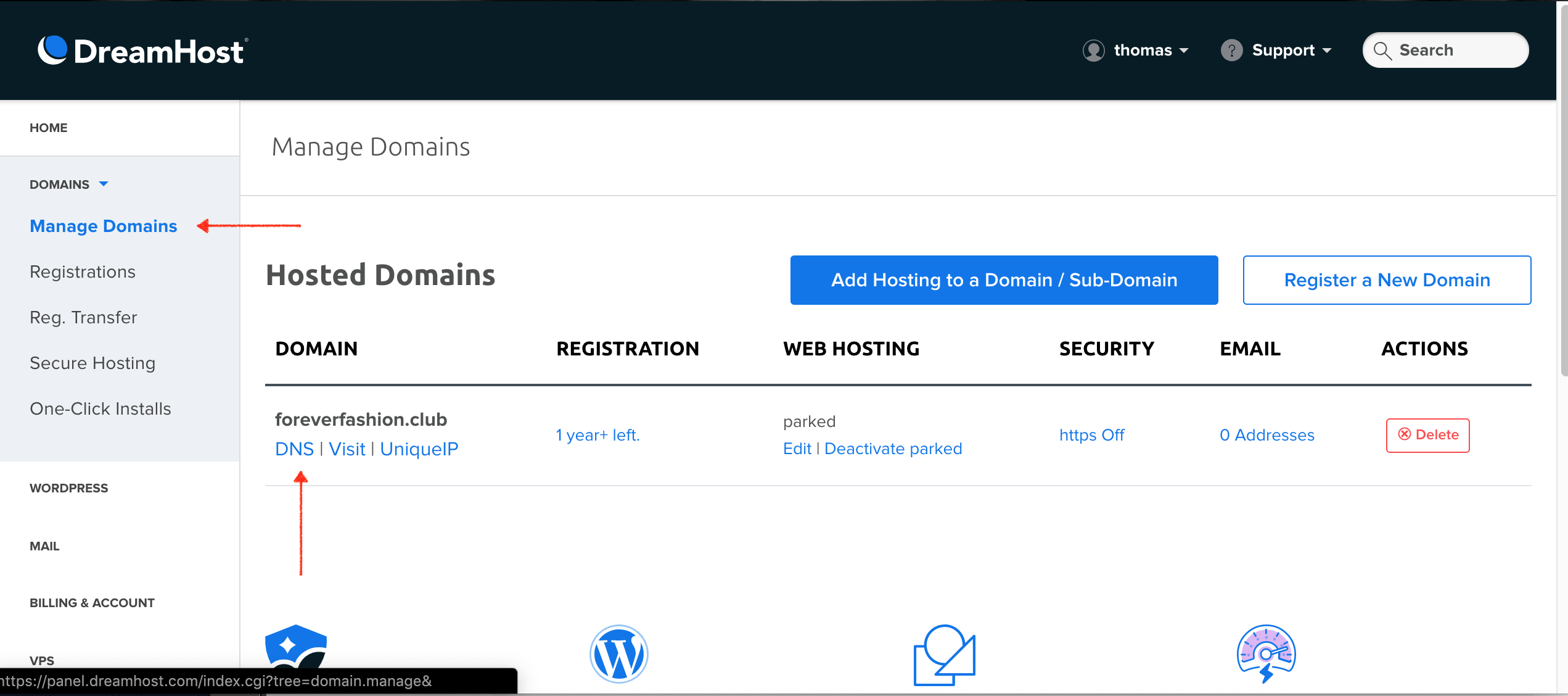Delete the foreverfashion.club domain
The width and height of the screenshot is (1568, 696).
(x=1427, y=435)
